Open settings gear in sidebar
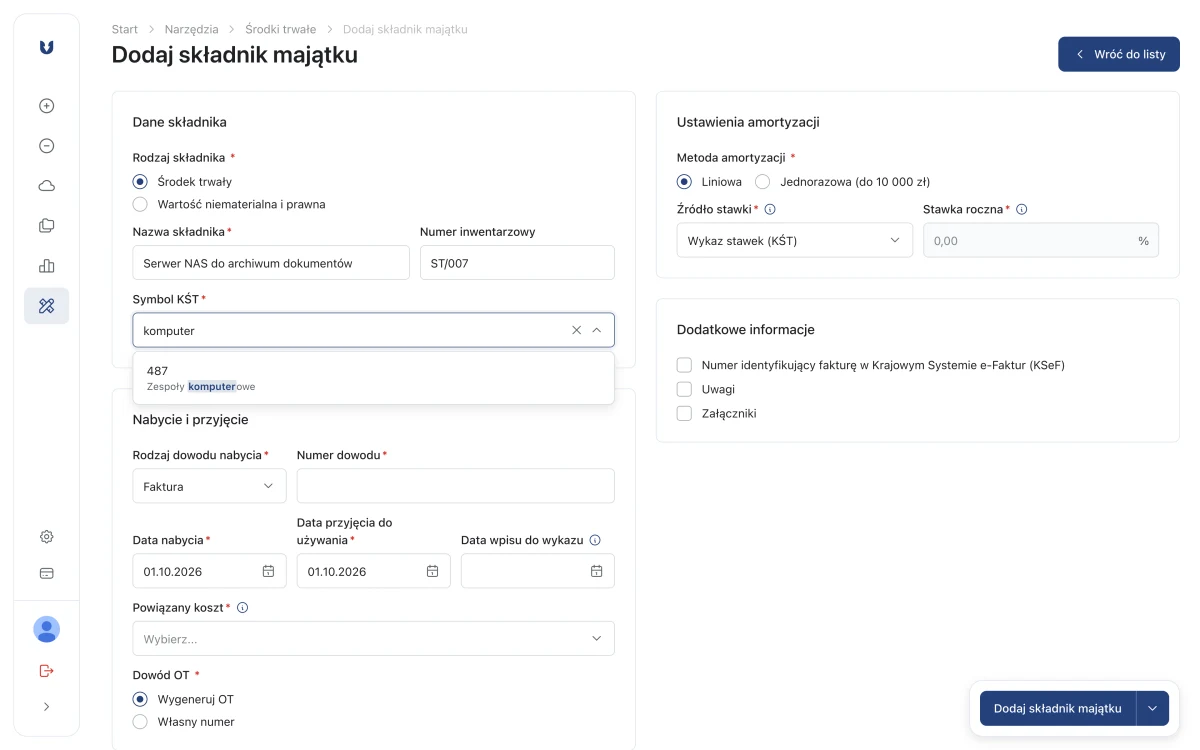 pyautogui.click(x=46, y=537)
